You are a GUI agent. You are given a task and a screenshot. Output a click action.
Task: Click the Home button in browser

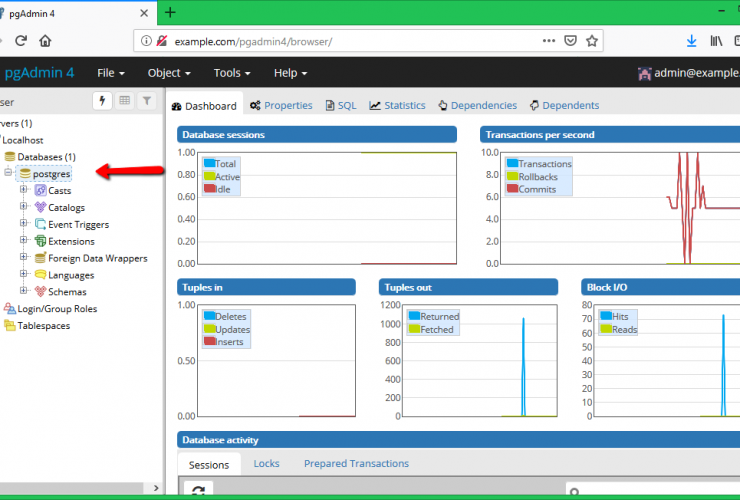click(x=45, y=41)
